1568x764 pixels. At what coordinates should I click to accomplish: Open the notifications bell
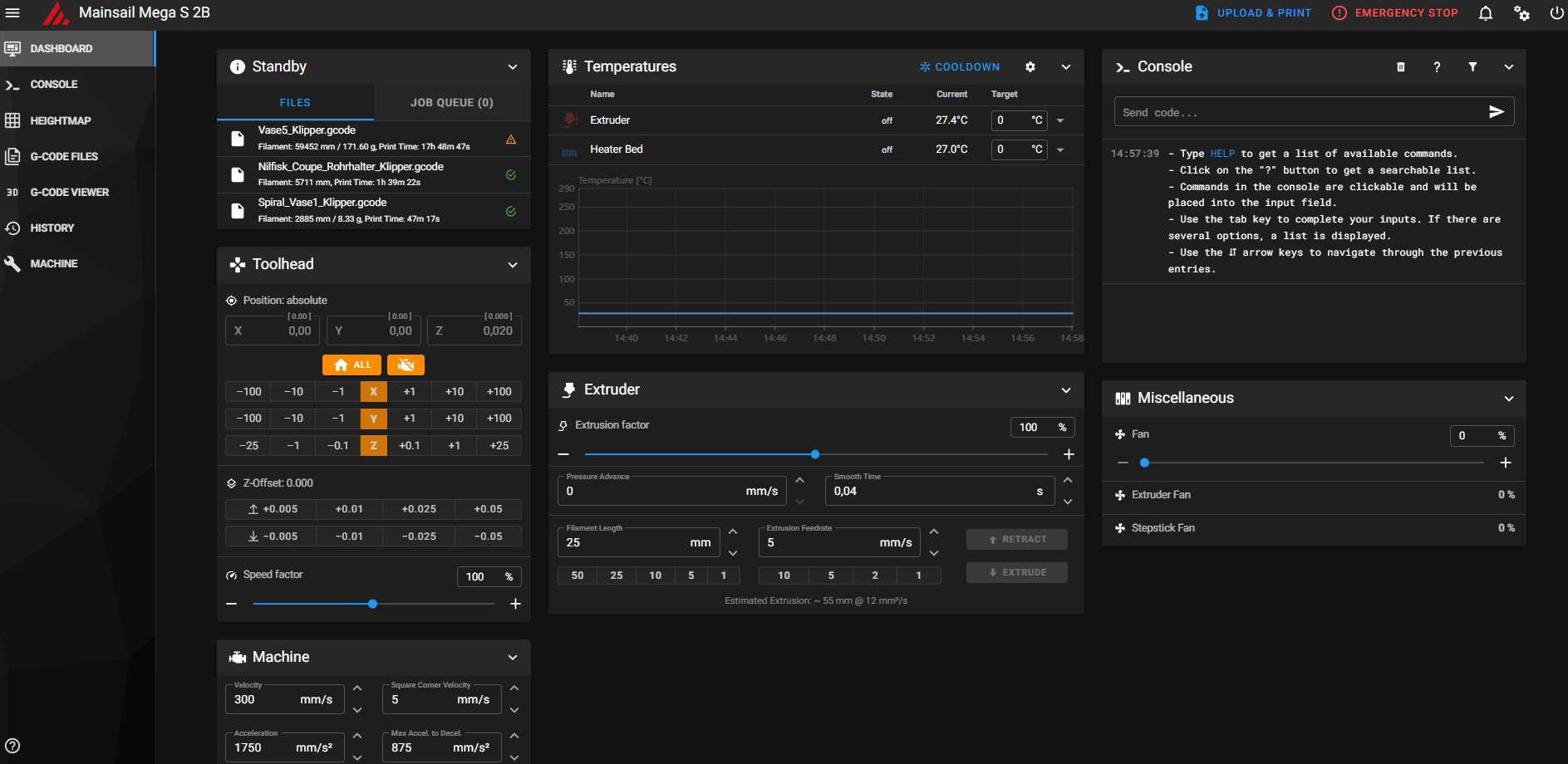tap(1486, 13)
